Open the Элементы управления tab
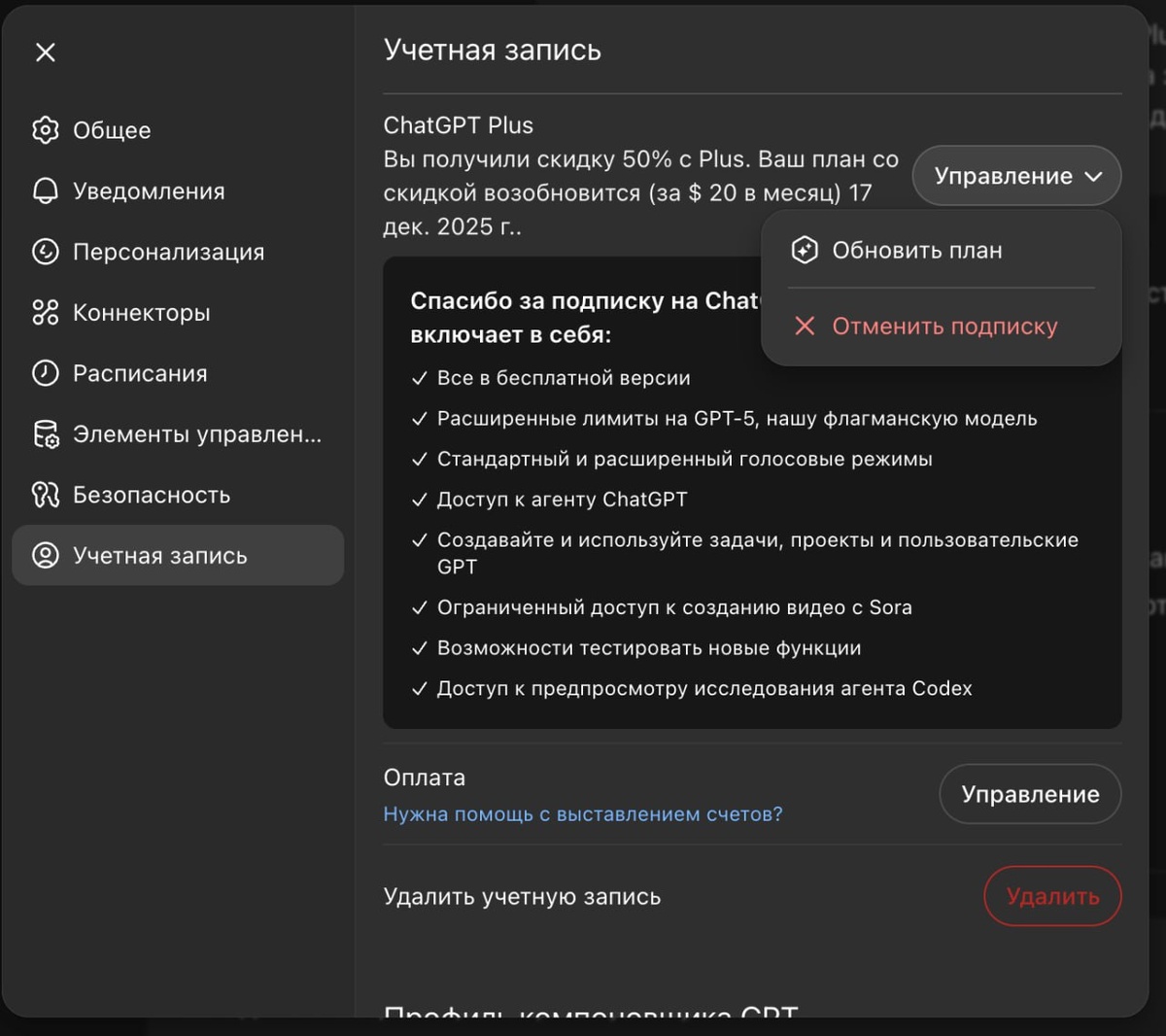This screenshot has width=1166, height=1036. [x=178, y=434]
